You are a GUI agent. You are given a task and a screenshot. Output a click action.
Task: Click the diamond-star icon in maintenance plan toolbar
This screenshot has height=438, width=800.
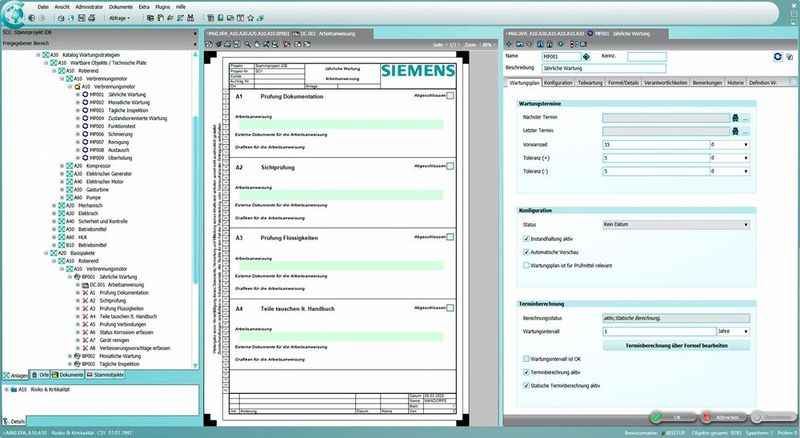(x=509, y=44)
